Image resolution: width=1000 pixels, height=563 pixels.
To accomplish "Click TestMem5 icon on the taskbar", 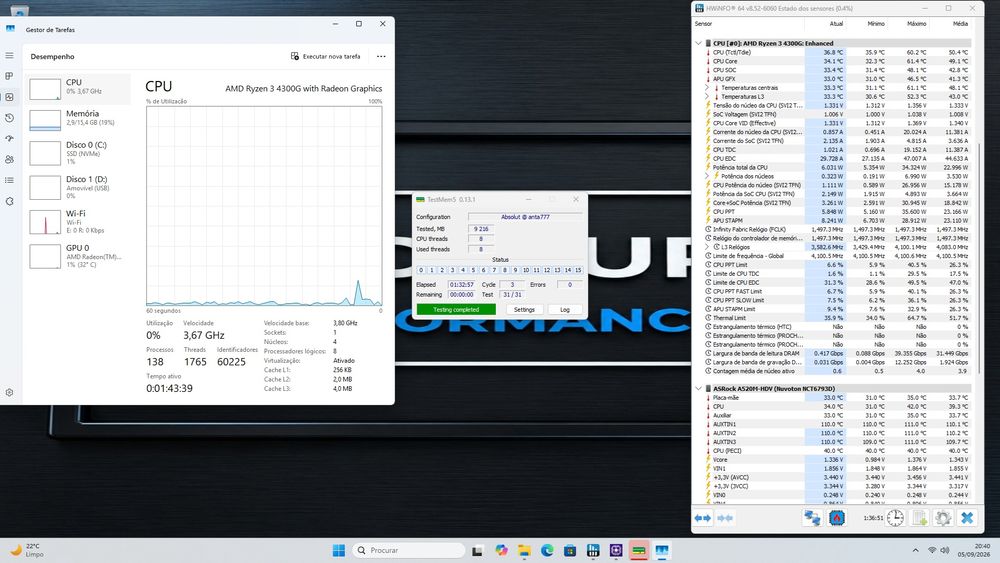I will pyautogui.click(x=639, y=550).
